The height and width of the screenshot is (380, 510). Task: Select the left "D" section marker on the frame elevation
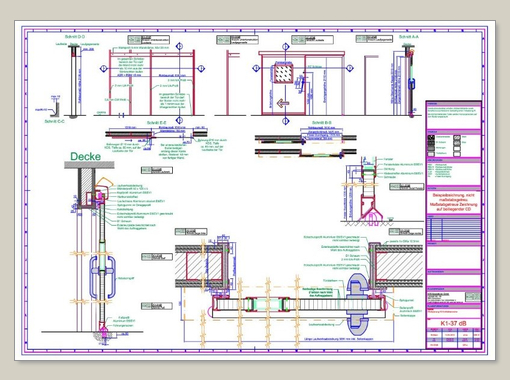point(104,69)
